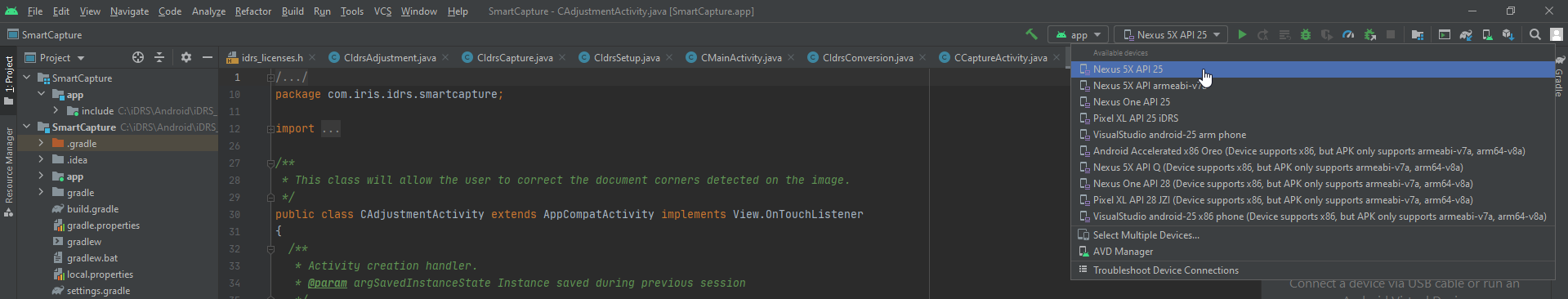
Task: Open the AVD Manager toolbar icon
Action: click(x=1487, y=34)
